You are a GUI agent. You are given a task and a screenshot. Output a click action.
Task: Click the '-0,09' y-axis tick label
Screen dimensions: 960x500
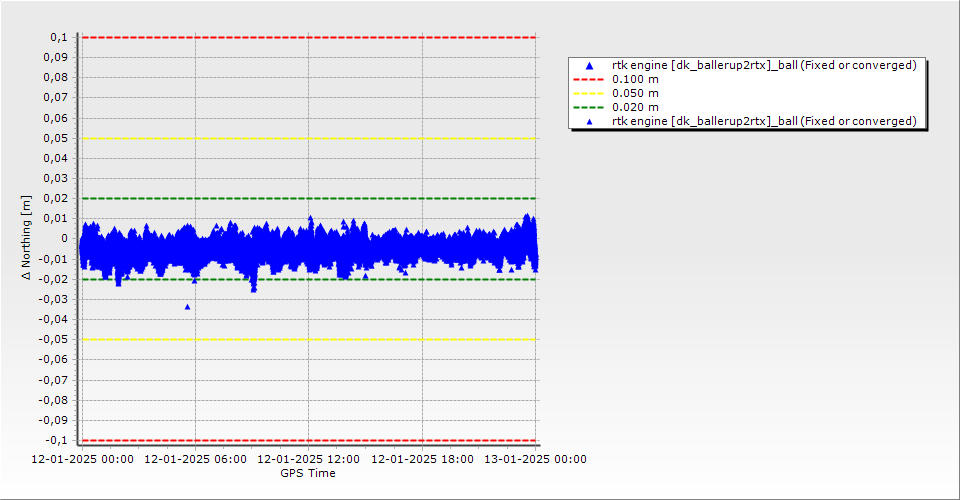53,420
